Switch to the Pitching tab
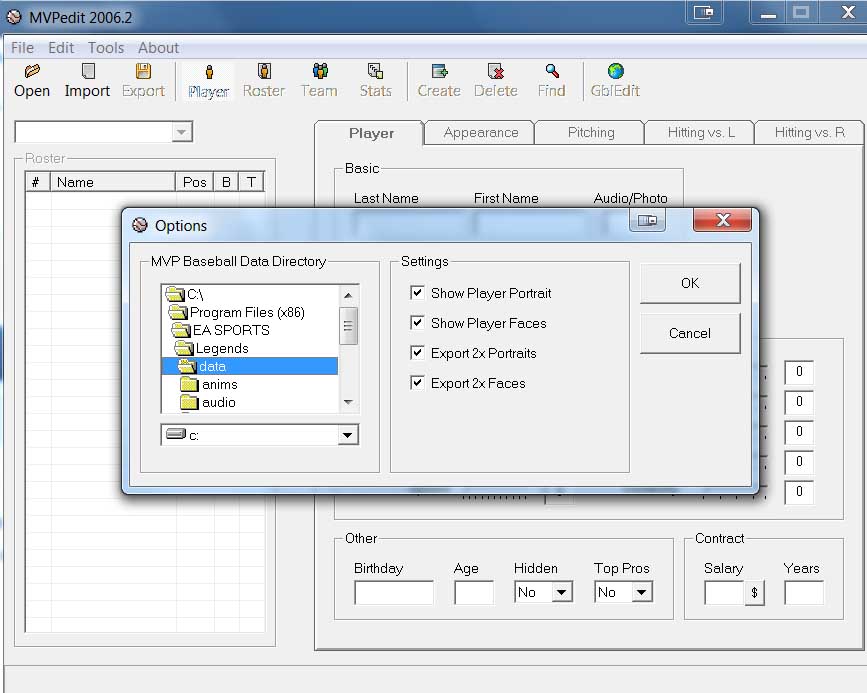 coord(591,133)
